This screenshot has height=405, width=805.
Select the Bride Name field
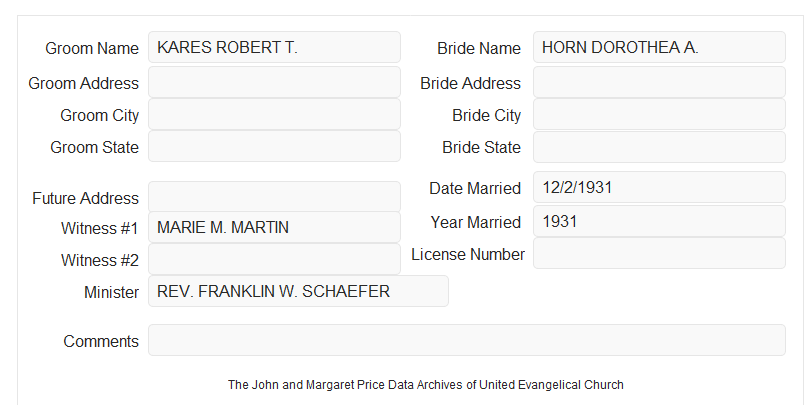659,47
